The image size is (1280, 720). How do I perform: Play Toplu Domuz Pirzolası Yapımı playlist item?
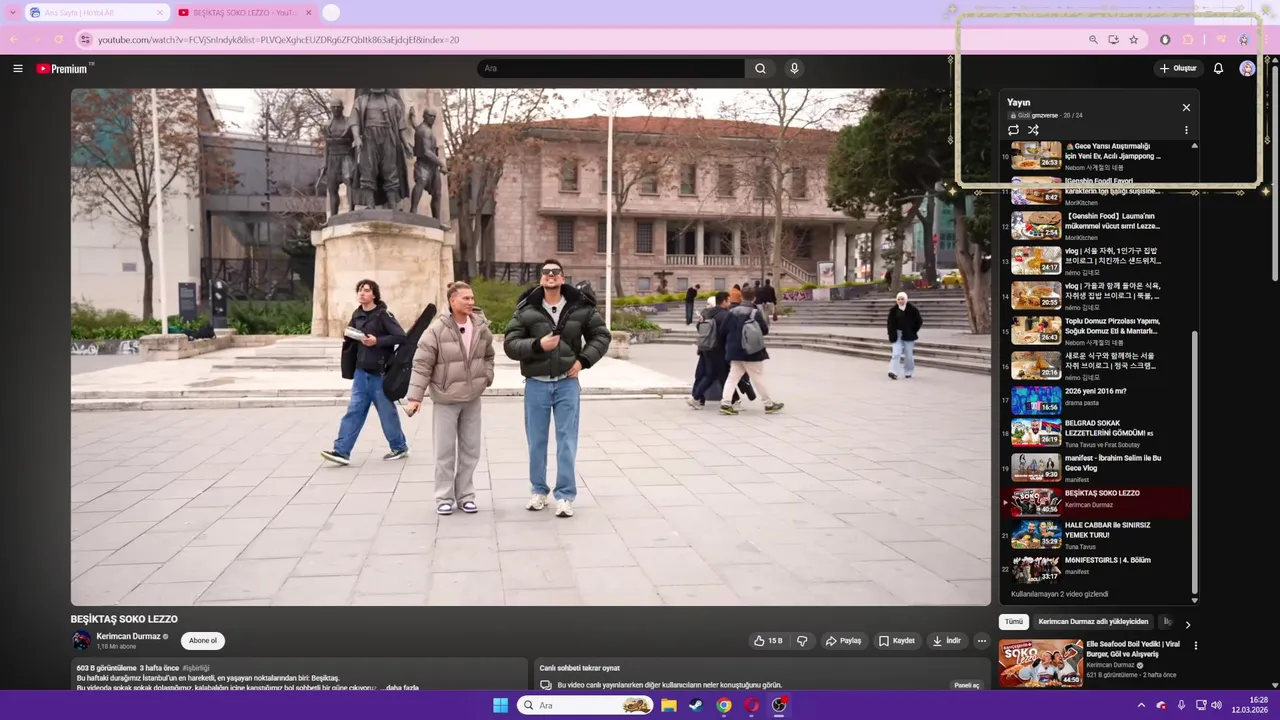point(1095,330)
